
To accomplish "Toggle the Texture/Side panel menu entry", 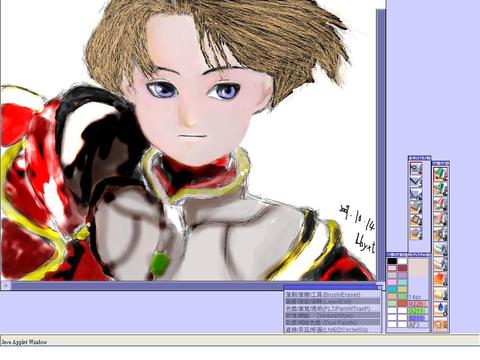I will pos(332,315).
